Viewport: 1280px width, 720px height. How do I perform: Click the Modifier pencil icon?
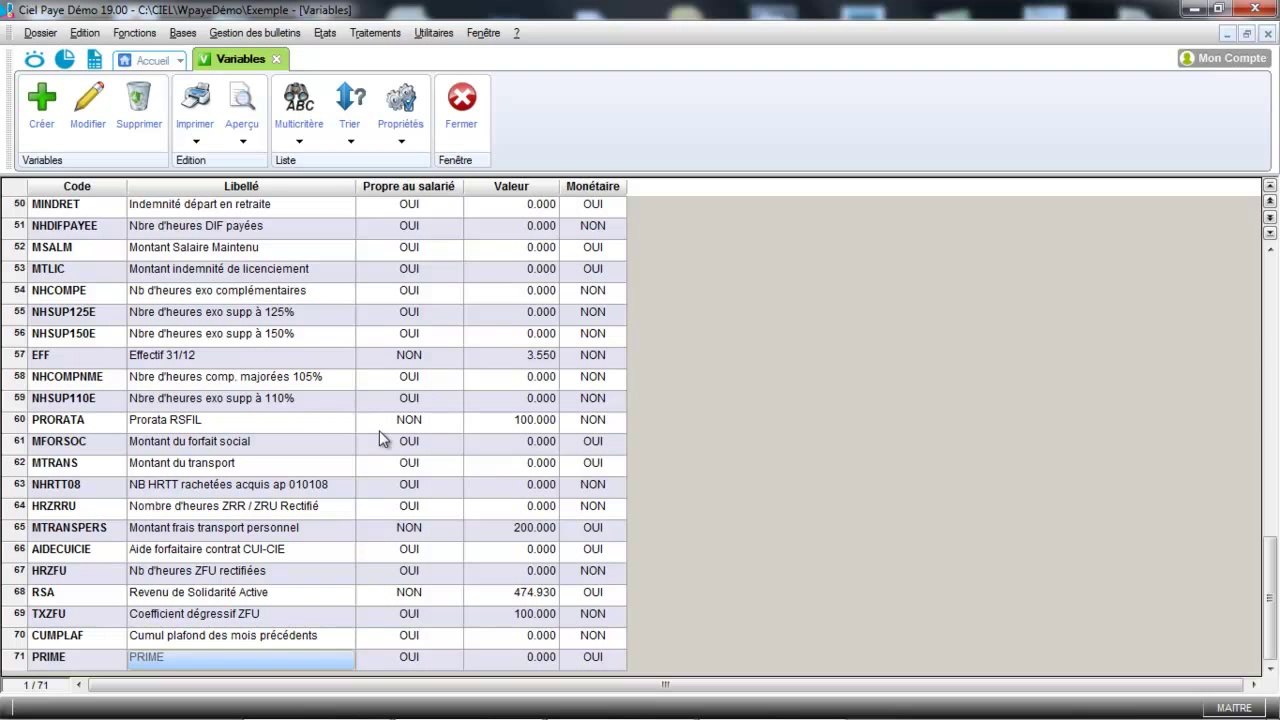[x=88, y=97]
